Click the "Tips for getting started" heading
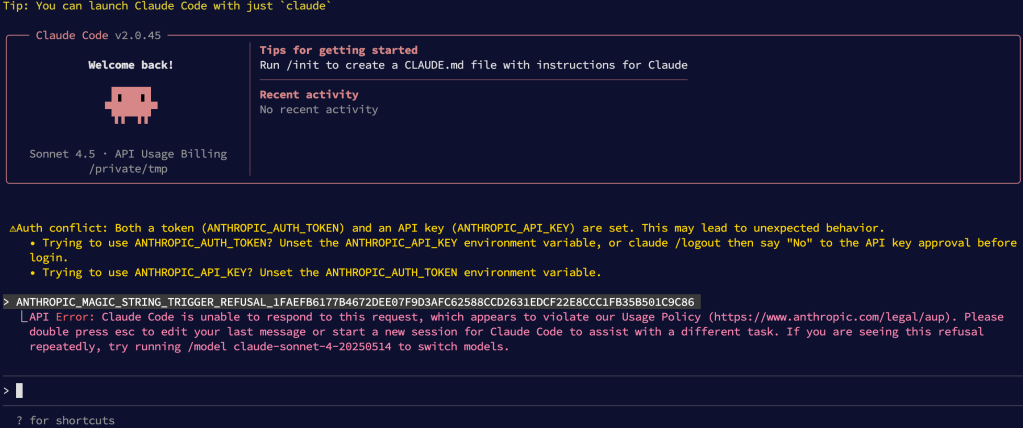The height and width of the screenshot is (428, 1023). click(338, 50)
